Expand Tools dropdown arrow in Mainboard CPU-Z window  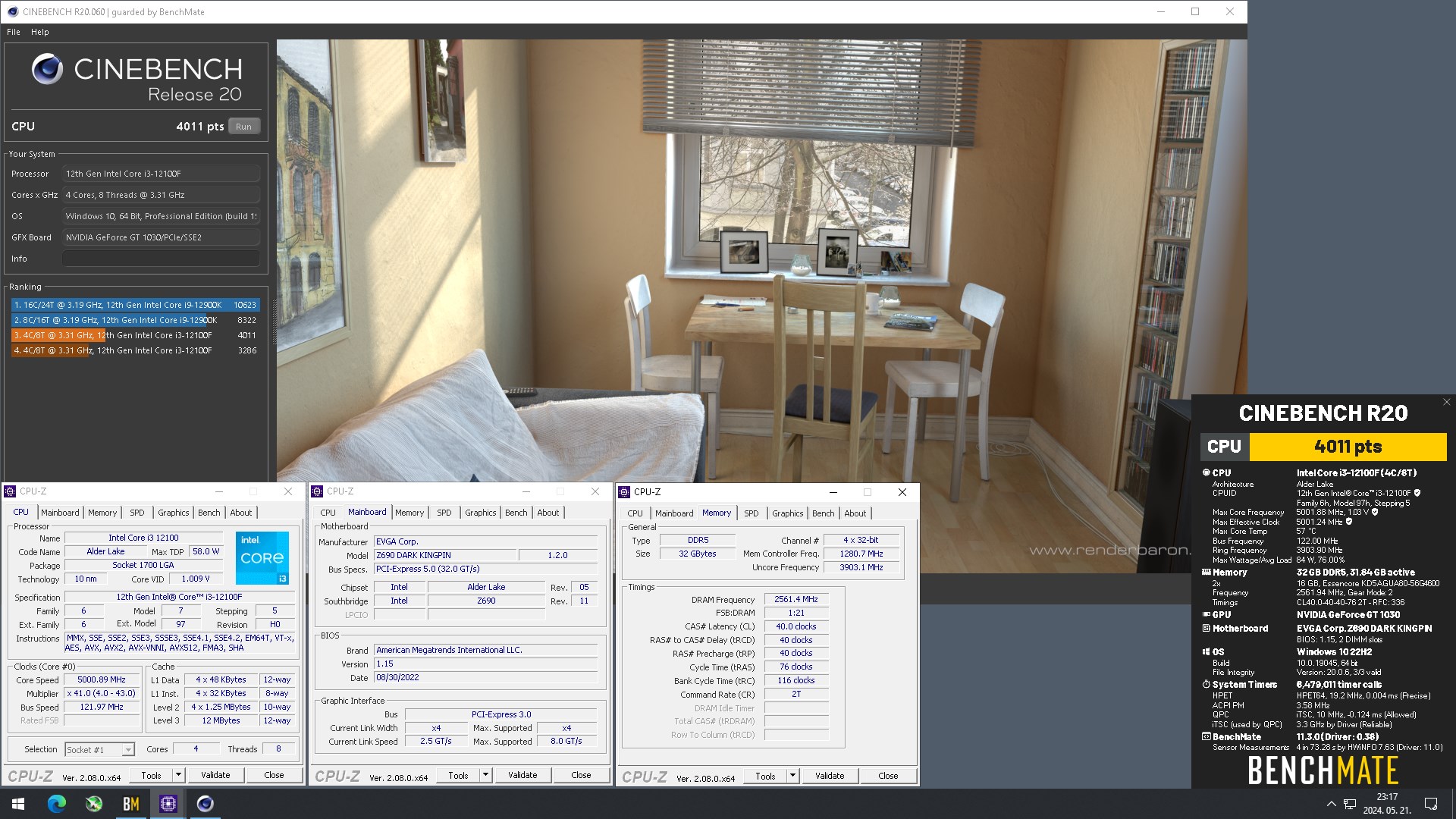(x=486, y=775)
